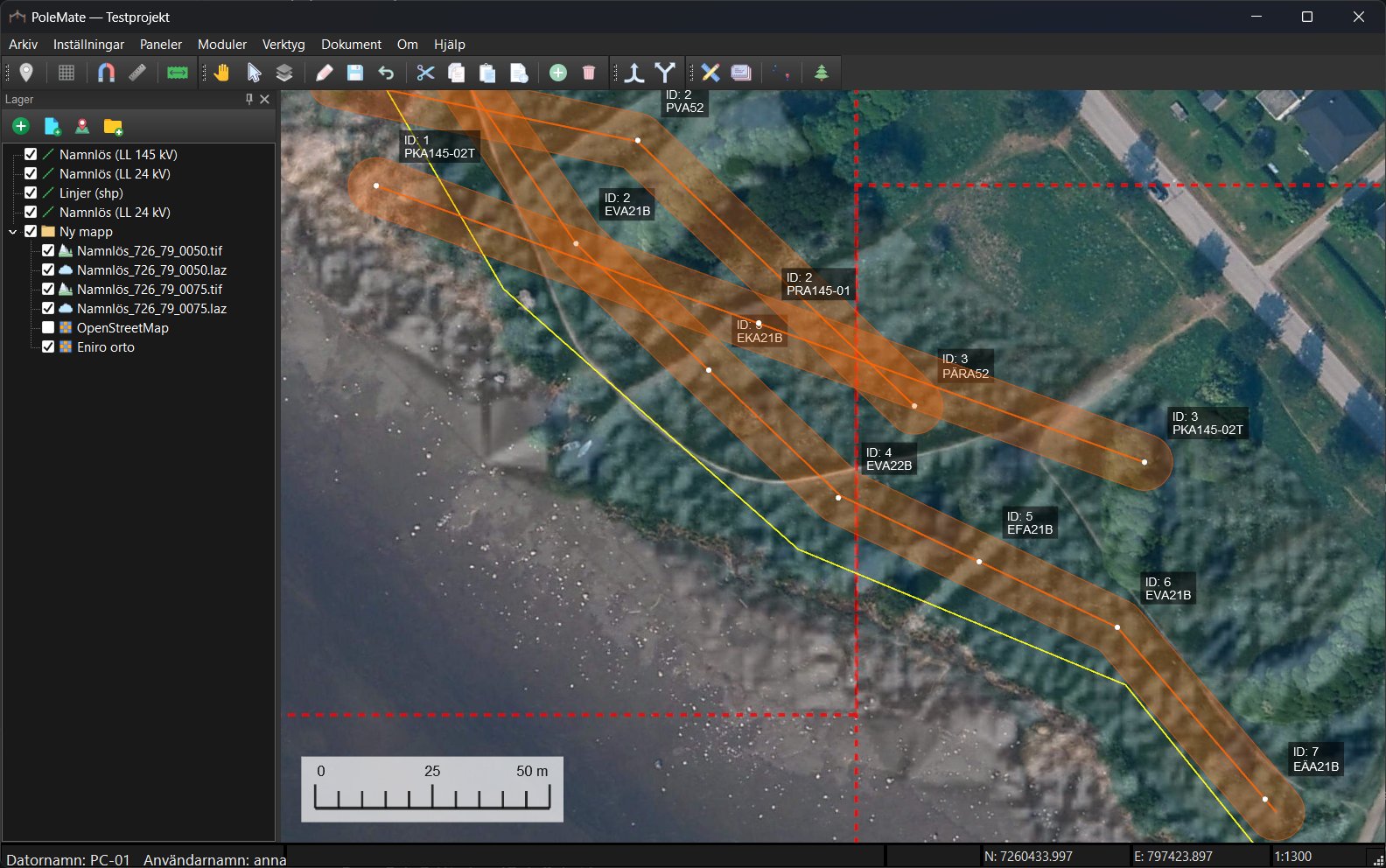Choose the arrow pointer selection tool
The height and width of the screenshot is (868, 1386).
pos(254,73)
